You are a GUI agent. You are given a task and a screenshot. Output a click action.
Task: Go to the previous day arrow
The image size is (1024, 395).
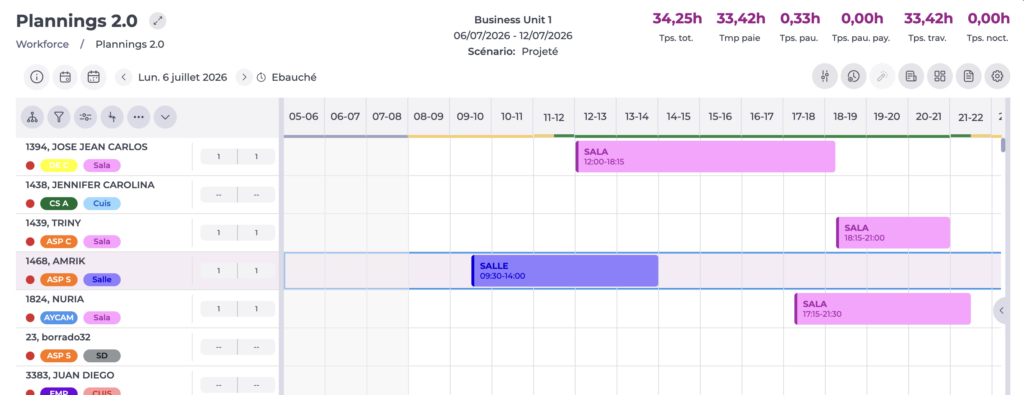(x=124, y=77)
